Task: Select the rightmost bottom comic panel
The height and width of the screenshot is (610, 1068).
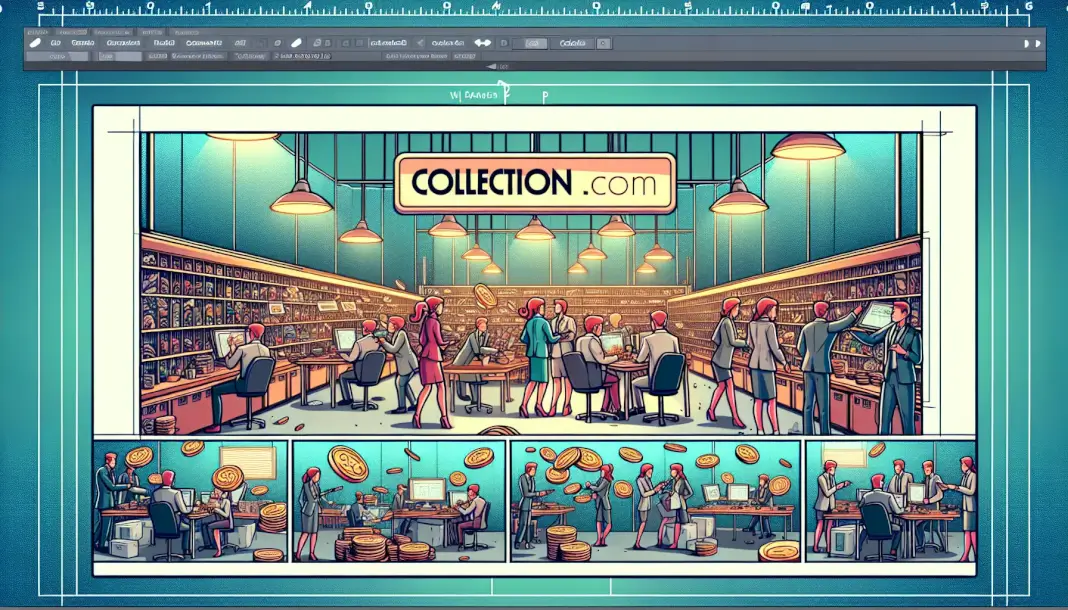Action: coord(890,500)
